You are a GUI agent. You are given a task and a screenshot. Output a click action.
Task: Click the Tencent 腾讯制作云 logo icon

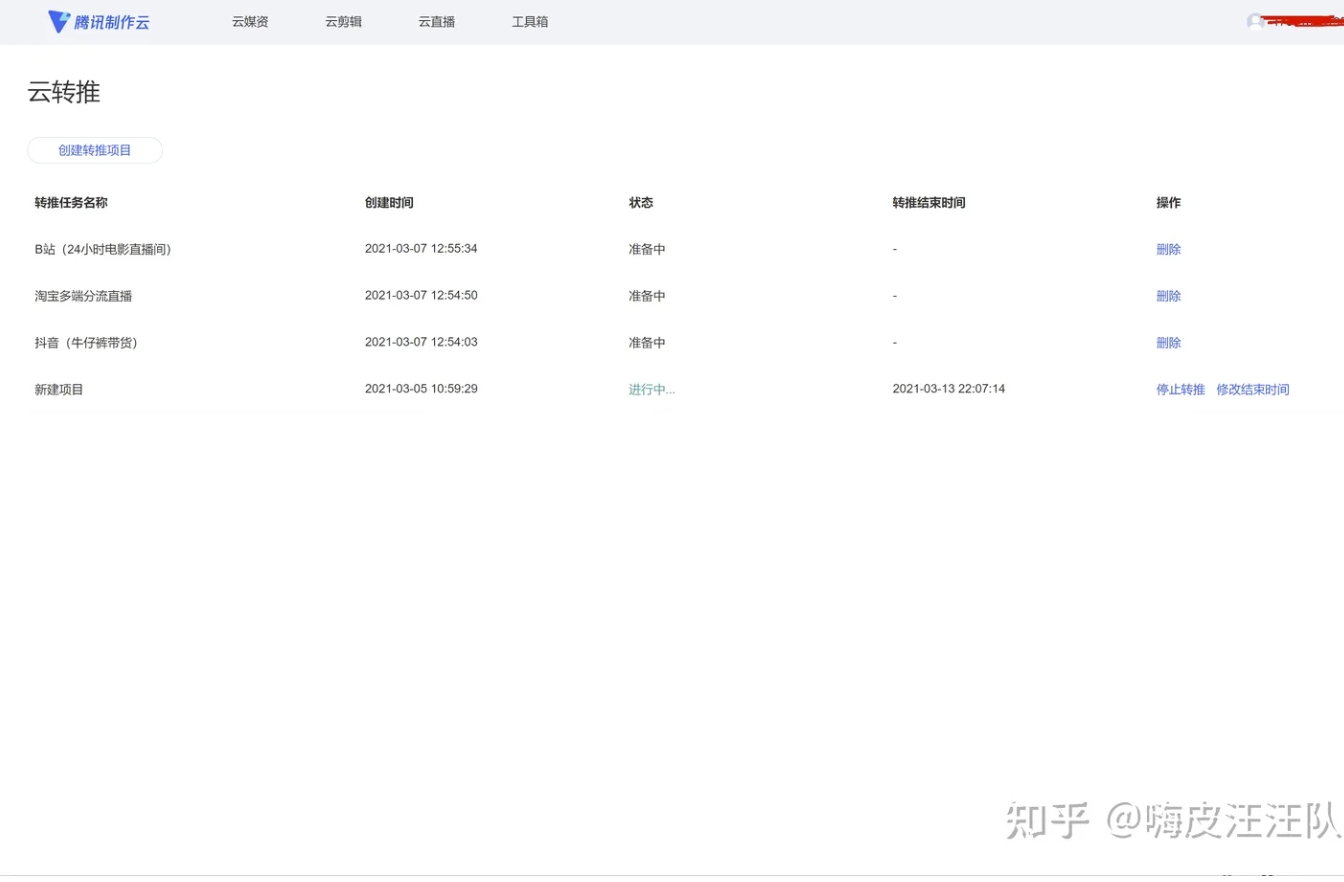pos(59,22)
